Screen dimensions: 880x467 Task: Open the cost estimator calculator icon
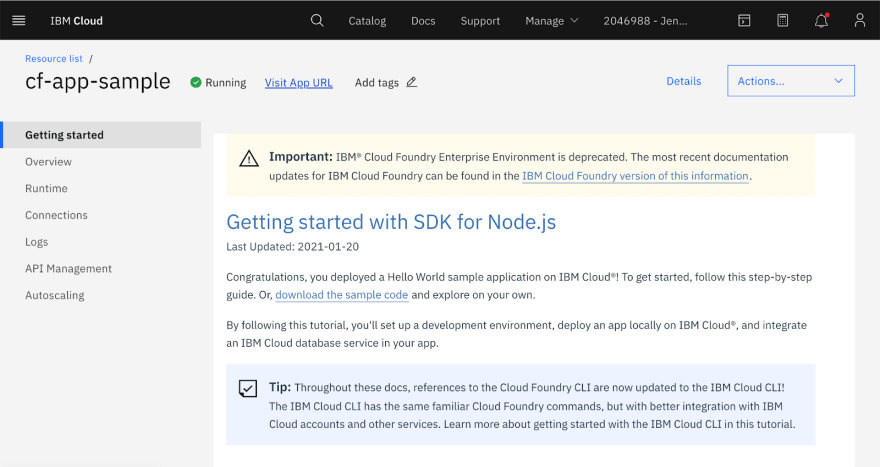pos(782,21)
